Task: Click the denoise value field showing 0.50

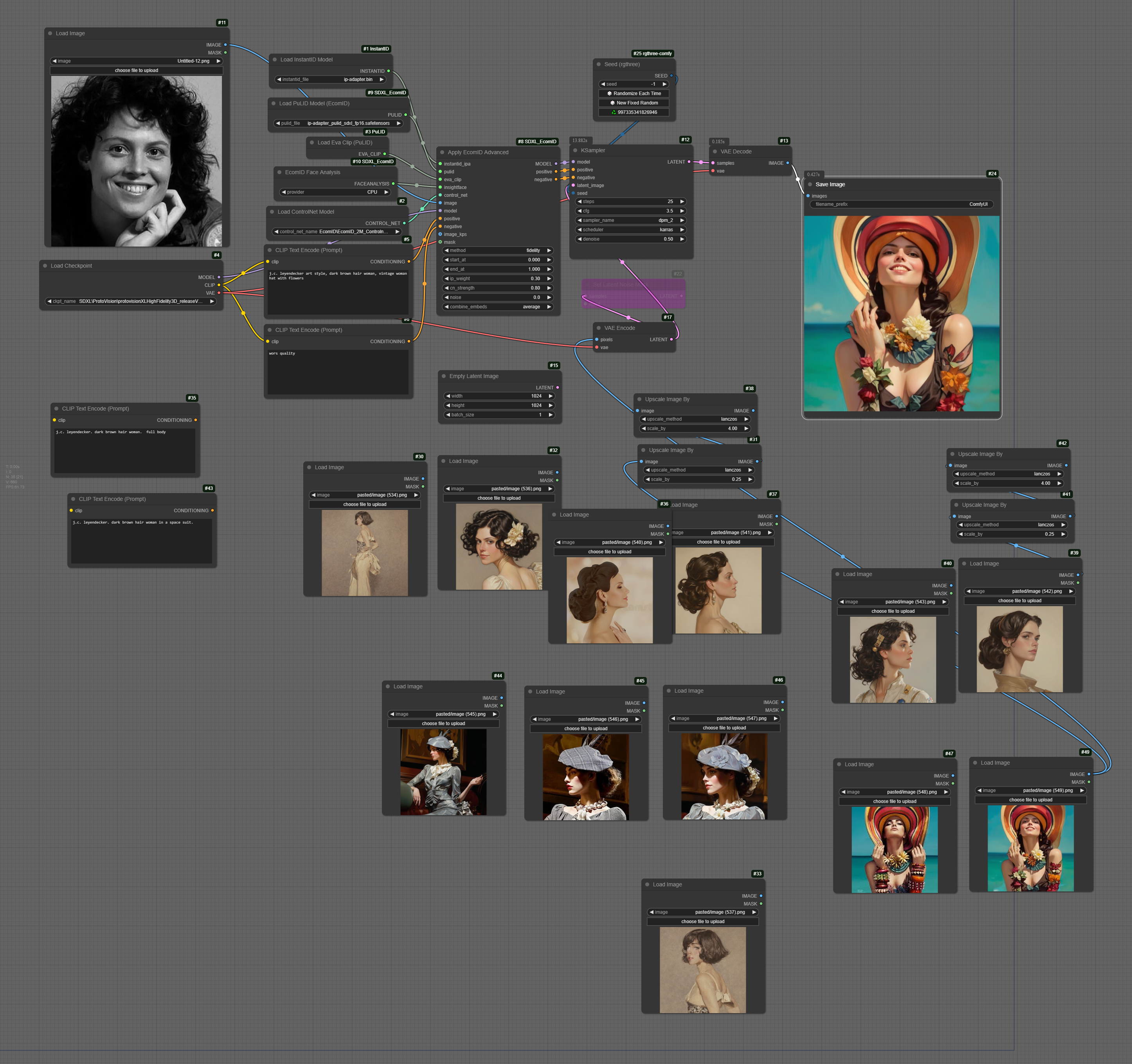Action: click(631, 239)
